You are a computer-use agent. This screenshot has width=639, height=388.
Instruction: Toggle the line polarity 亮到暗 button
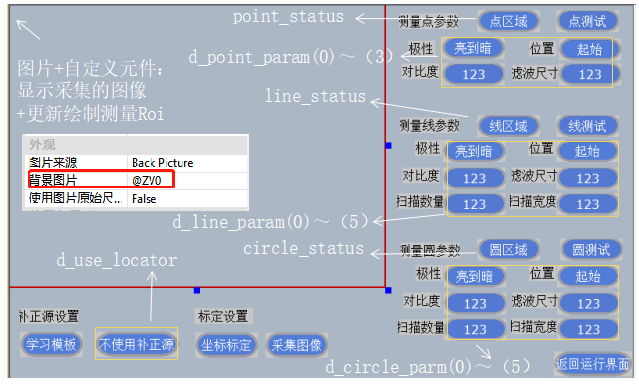click(474, 152)
